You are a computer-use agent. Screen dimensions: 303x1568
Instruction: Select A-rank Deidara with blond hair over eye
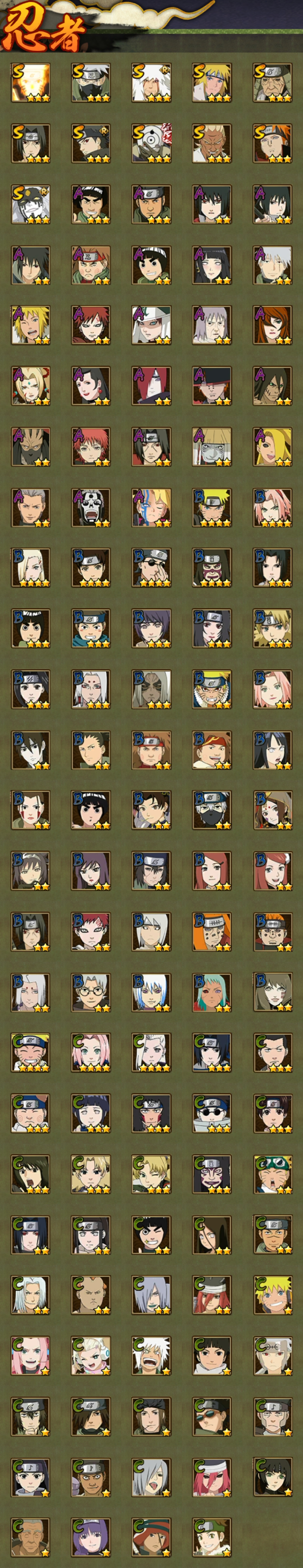coord(272,447)
